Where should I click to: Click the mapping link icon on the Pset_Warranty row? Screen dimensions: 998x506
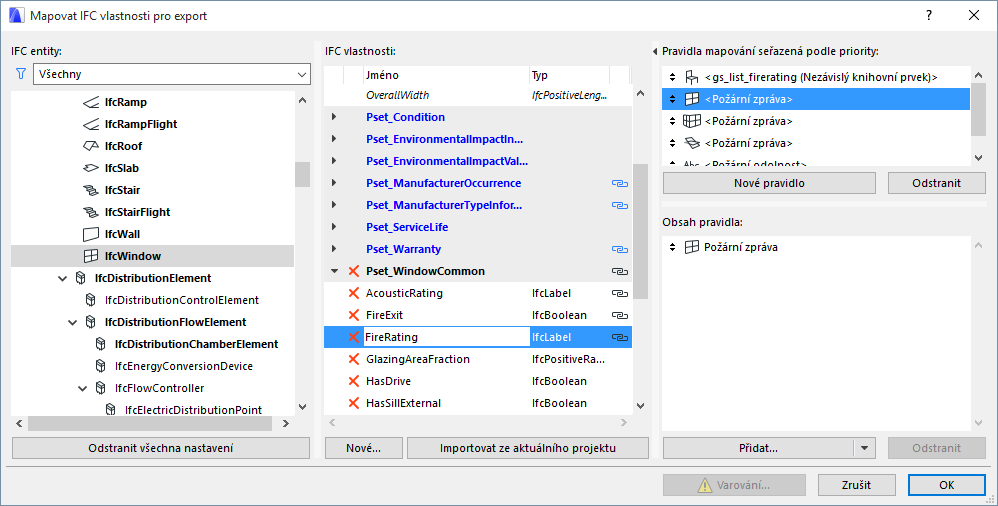[x=619, y=249]
